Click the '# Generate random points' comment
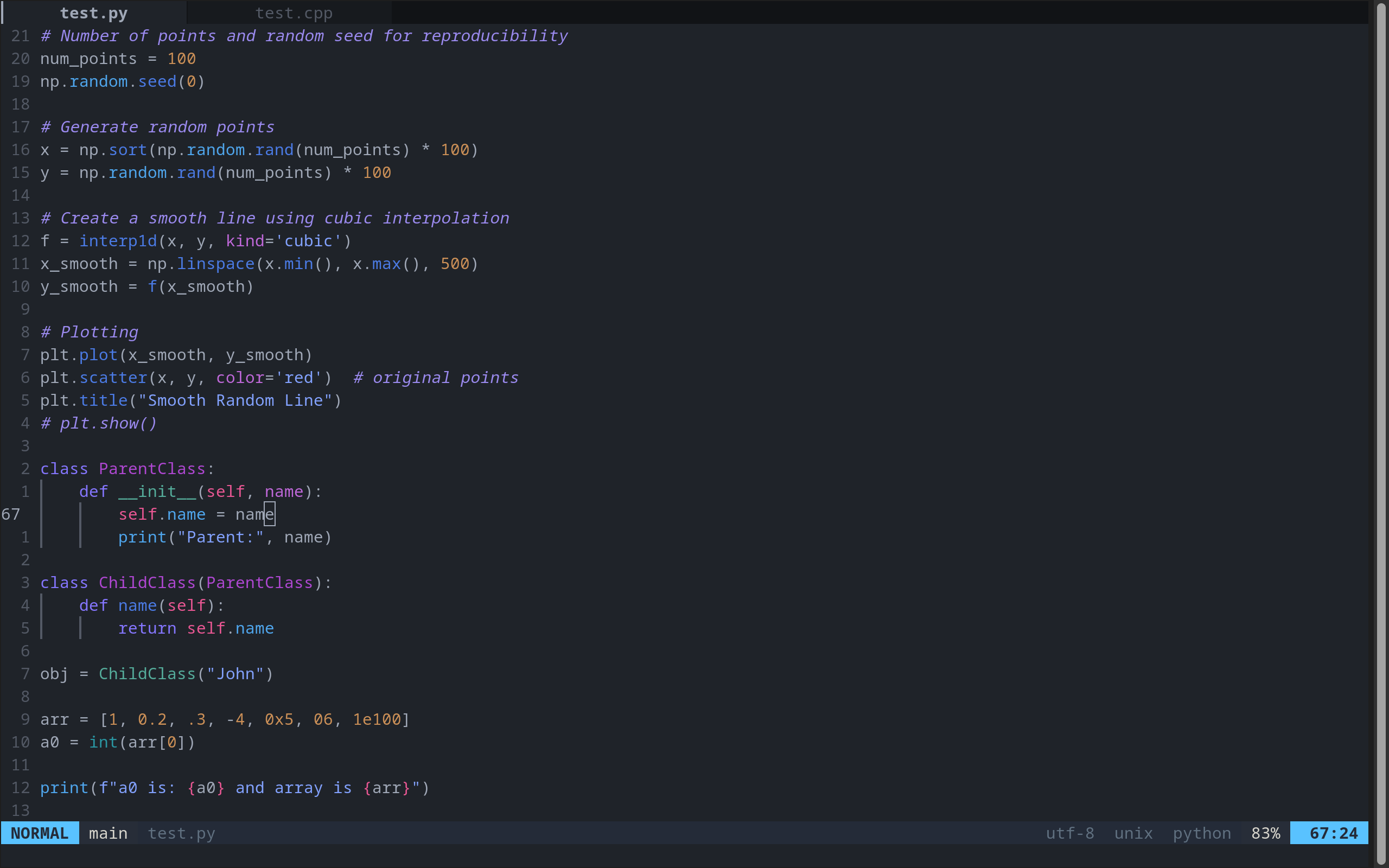The image size is (1389, 868). coord(157,127)
